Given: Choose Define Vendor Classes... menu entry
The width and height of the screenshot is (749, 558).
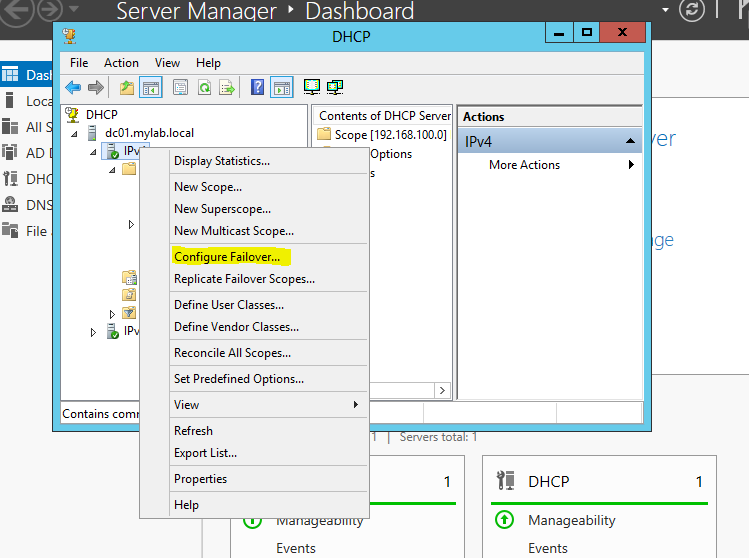Looking at the screenshot, I should [x=268, y=327].
